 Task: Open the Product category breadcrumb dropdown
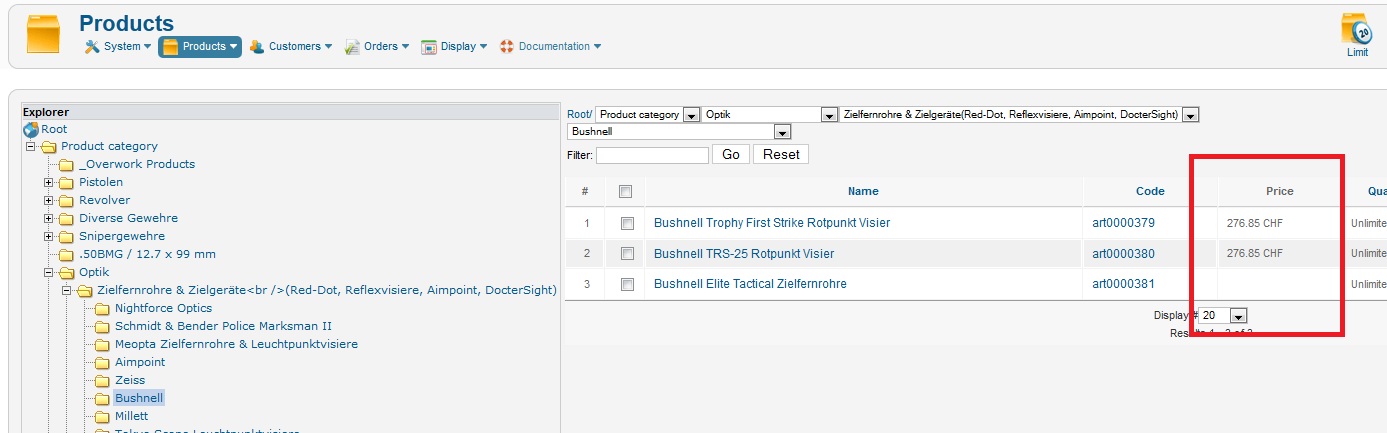(648, 115)
